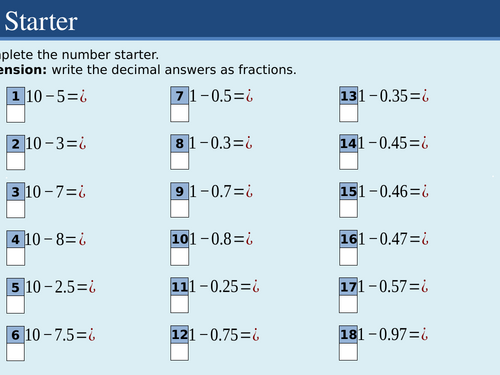Select the empty box under question 12
This screenshot has height=375, width=500.
(180, 352)
